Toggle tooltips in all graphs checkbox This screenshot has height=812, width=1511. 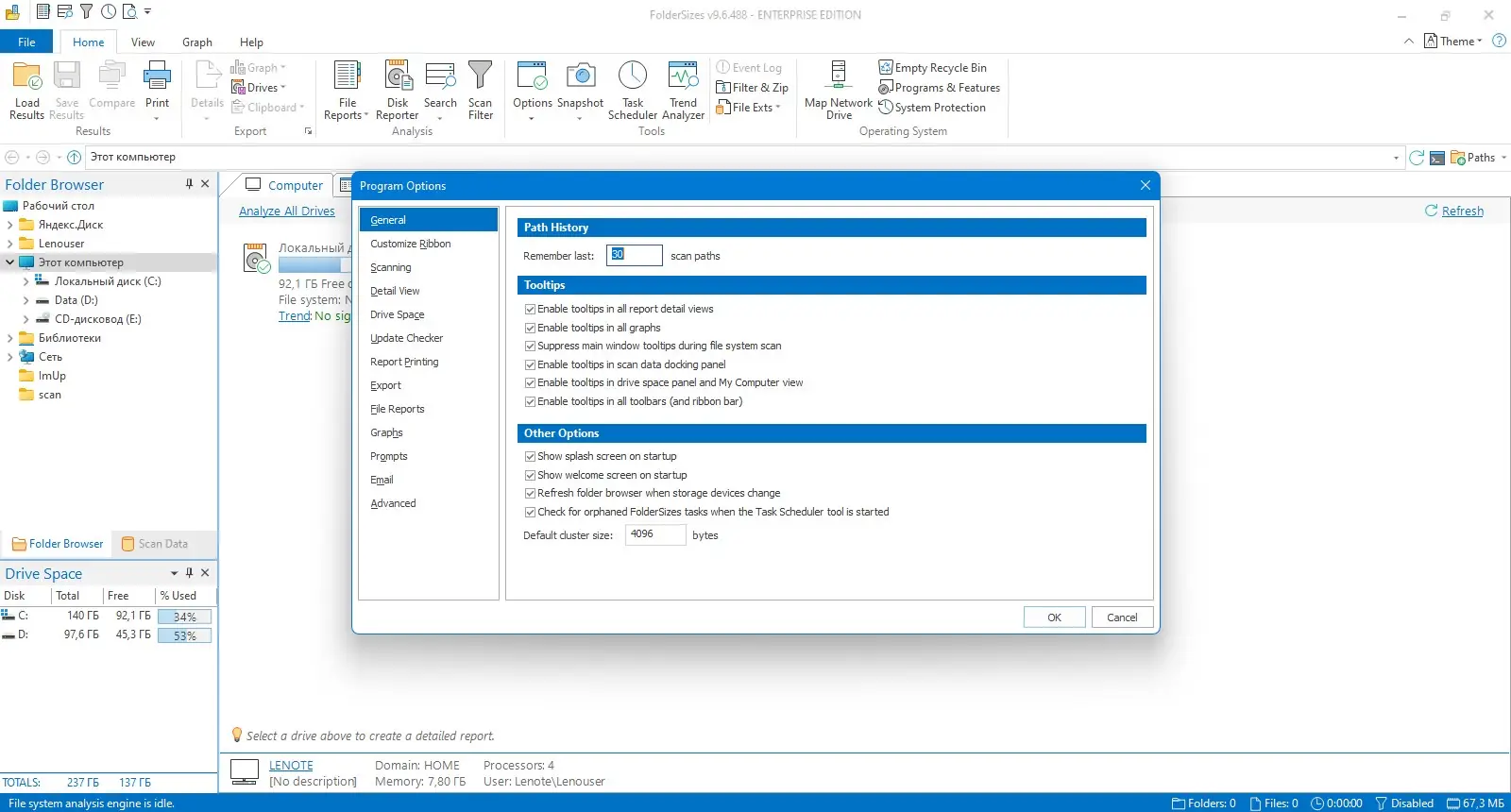coord(530,329)
